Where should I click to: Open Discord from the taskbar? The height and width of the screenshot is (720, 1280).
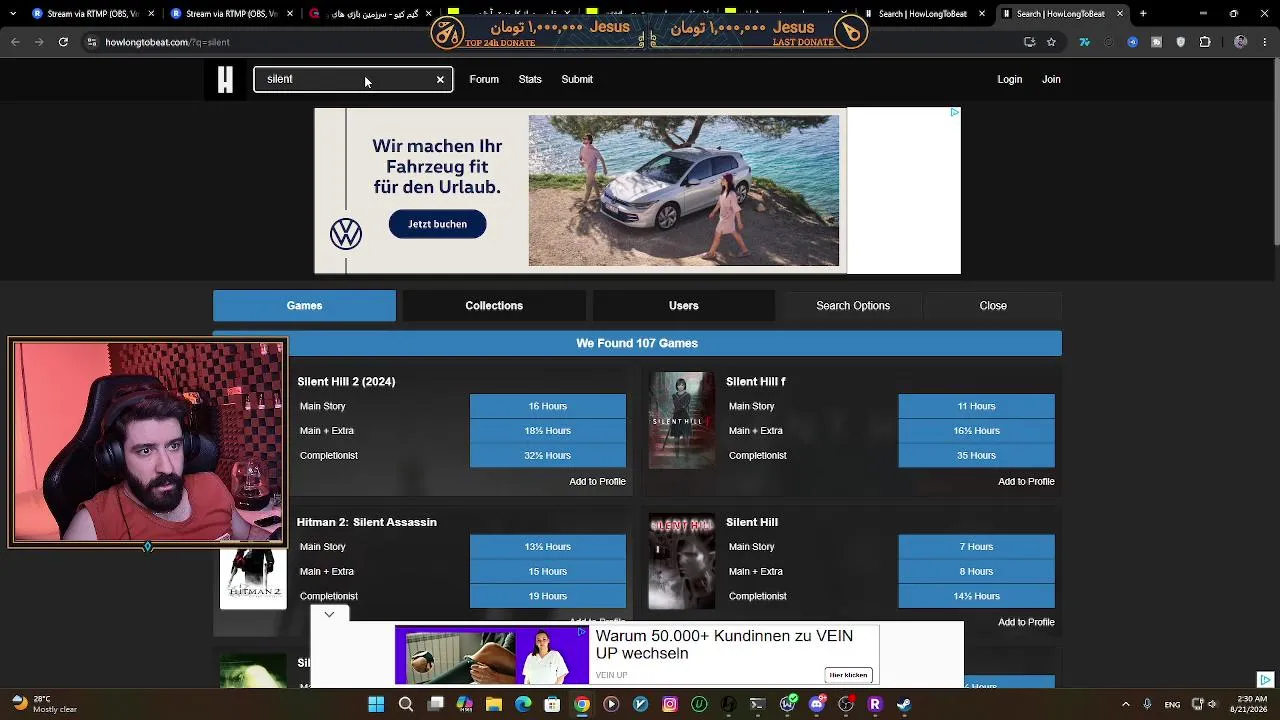pos(817,704)
